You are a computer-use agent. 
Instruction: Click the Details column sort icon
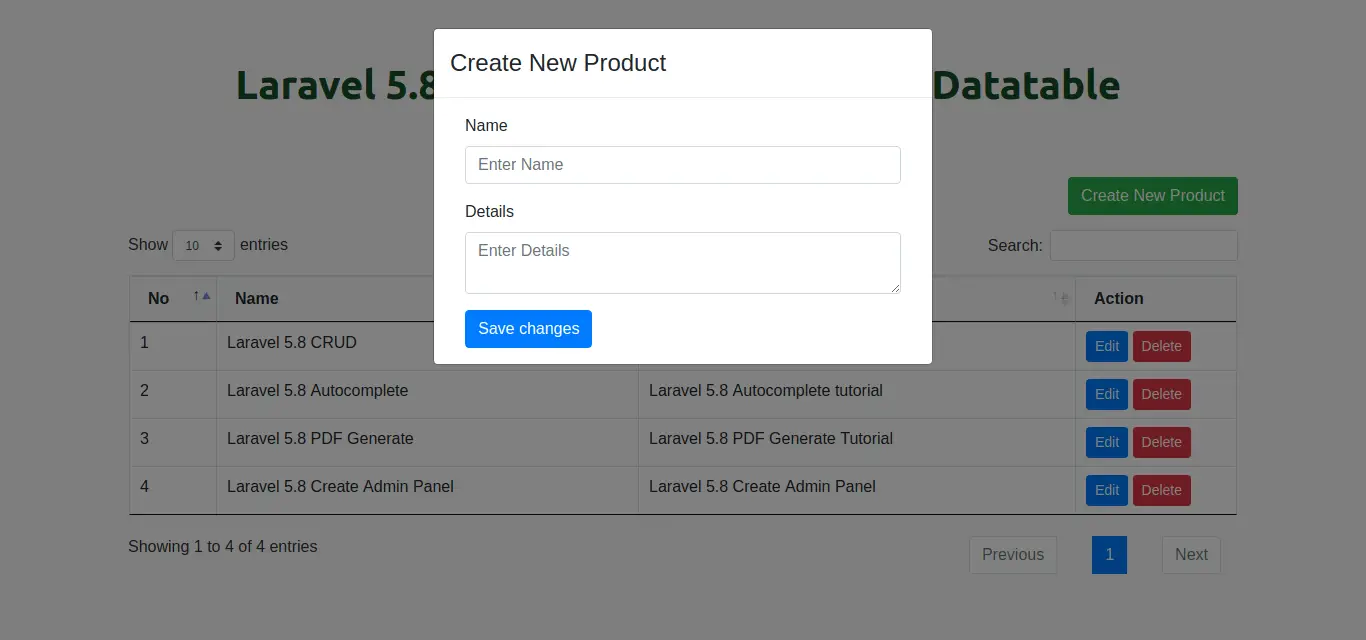click(1061, 298)
